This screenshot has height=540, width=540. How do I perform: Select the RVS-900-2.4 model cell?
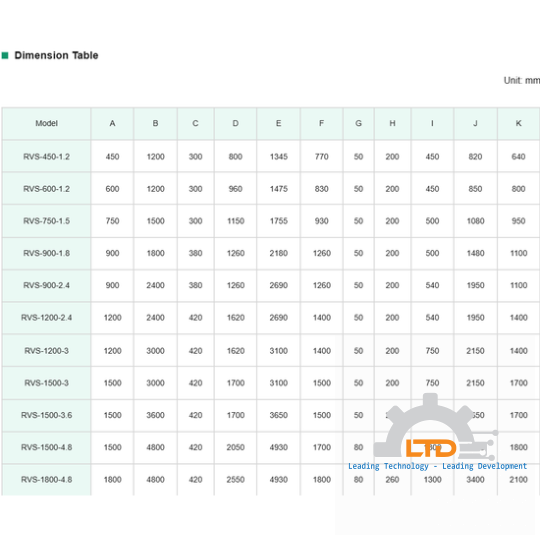(46, 285)
